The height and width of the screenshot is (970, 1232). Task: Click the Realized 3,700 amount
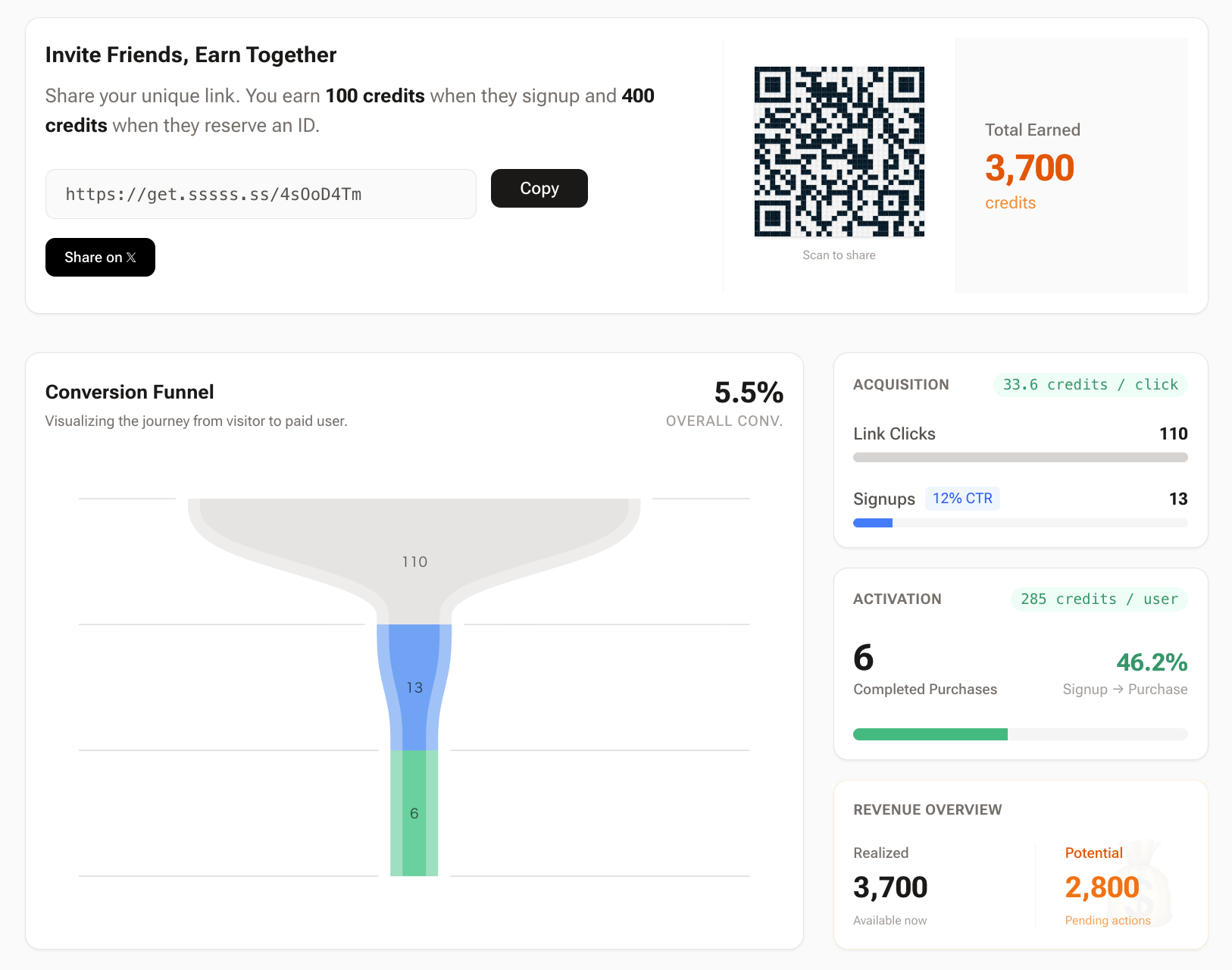point(890,887)
